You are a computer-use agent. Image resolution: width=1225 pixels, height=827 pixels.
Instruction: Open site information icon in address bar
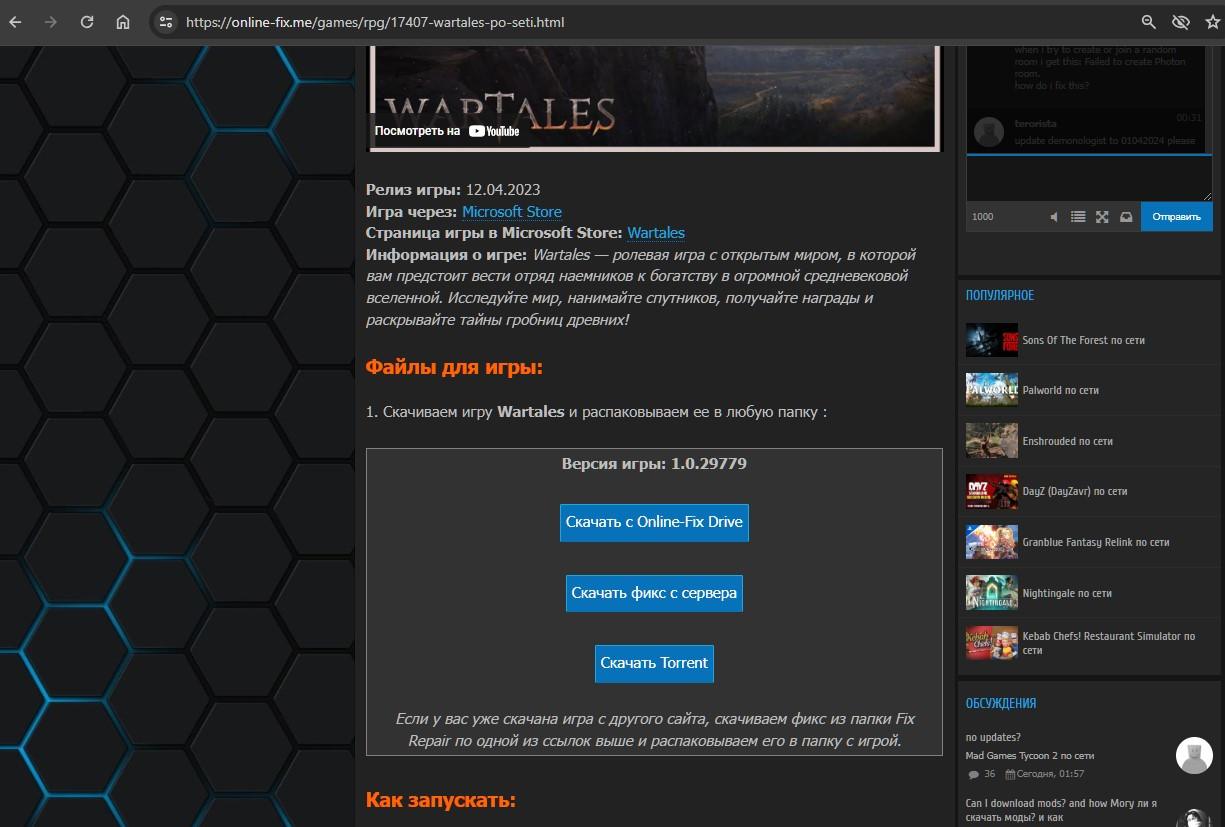(166, 21)
